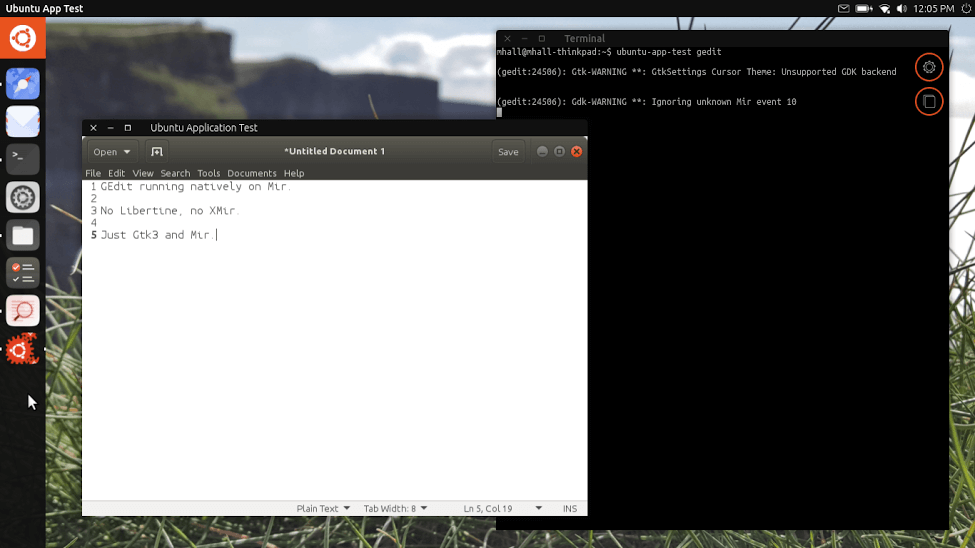The width and height of the screenshot is (975, 548).
Task: Open the Ubuntu home launcher button
Action: click(x=22, y=38)
